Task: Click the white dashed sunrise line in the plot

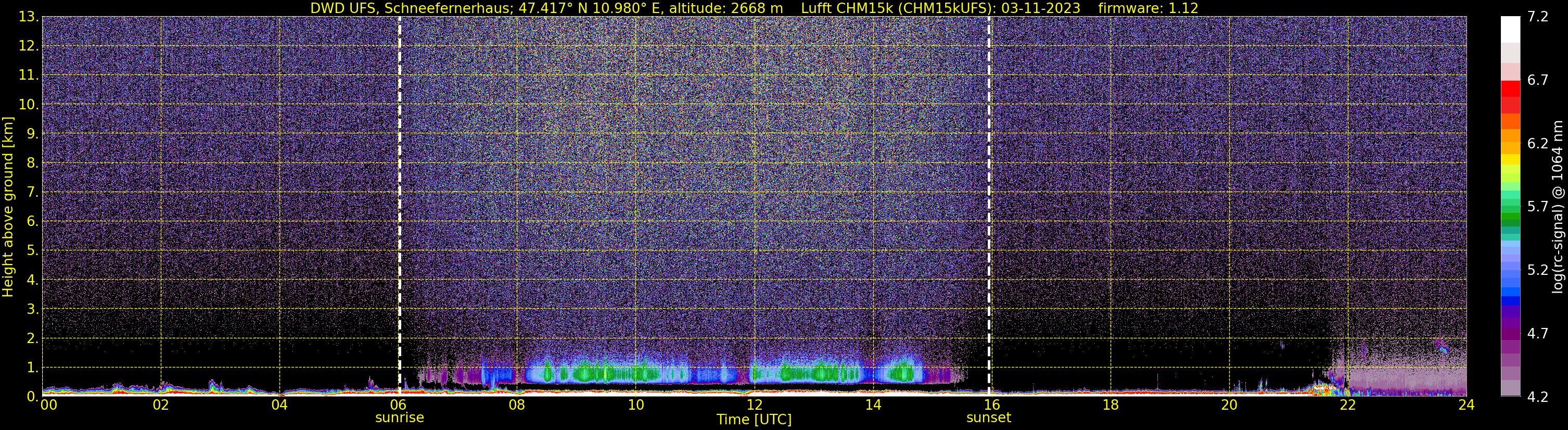Action: [x=399, y=207]
